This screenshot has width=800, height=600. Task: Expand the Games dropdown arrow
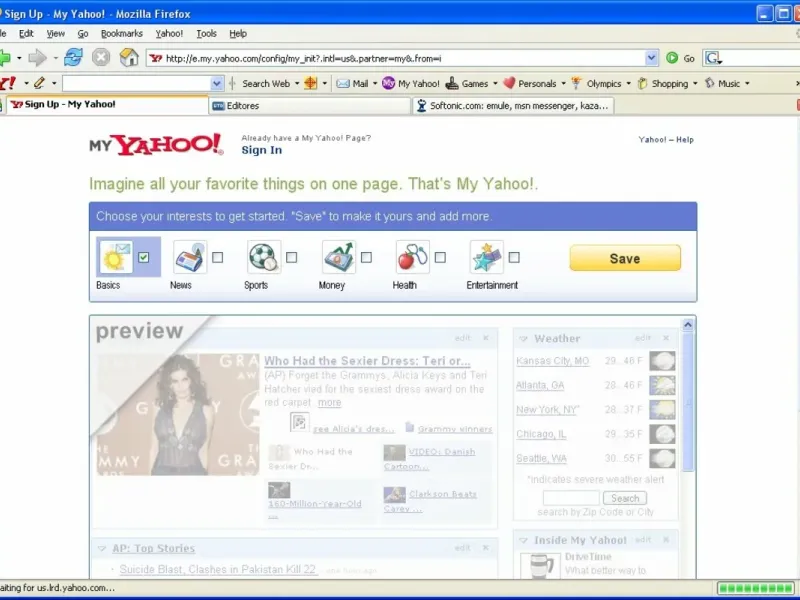tap(495, 84)
